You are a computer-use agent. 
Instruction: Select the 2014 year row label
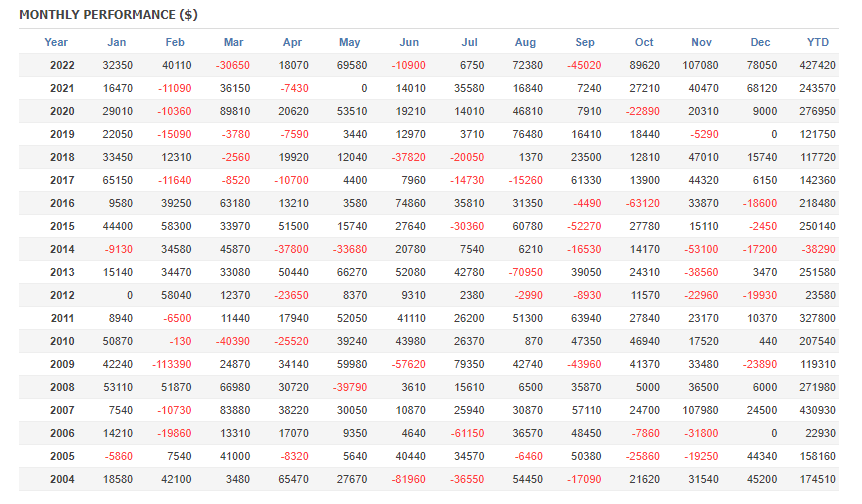62,250
